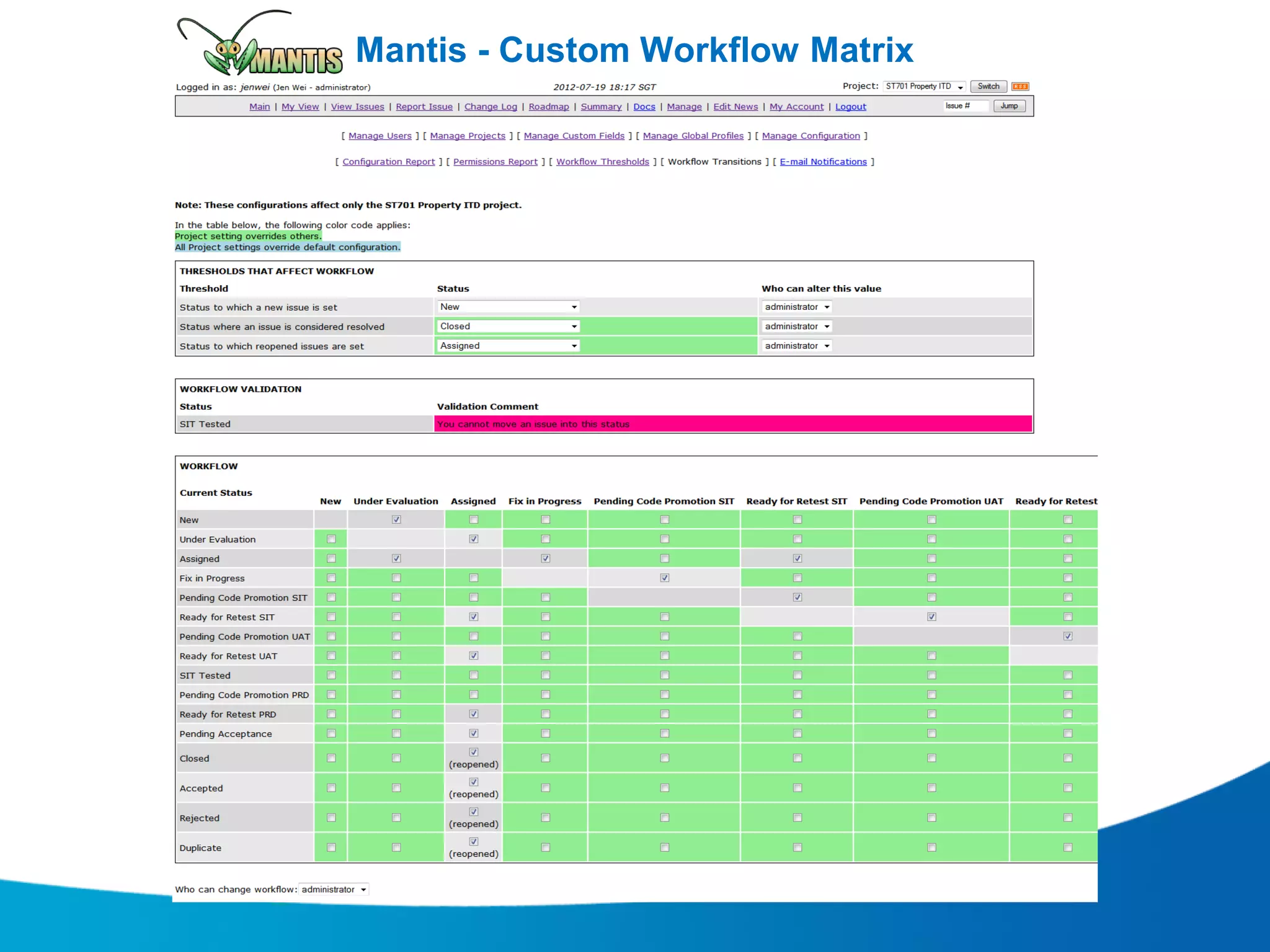Toggle Assigned checkbox in Pending Acceptance row

pyautogui.click(x=474, y=733)
